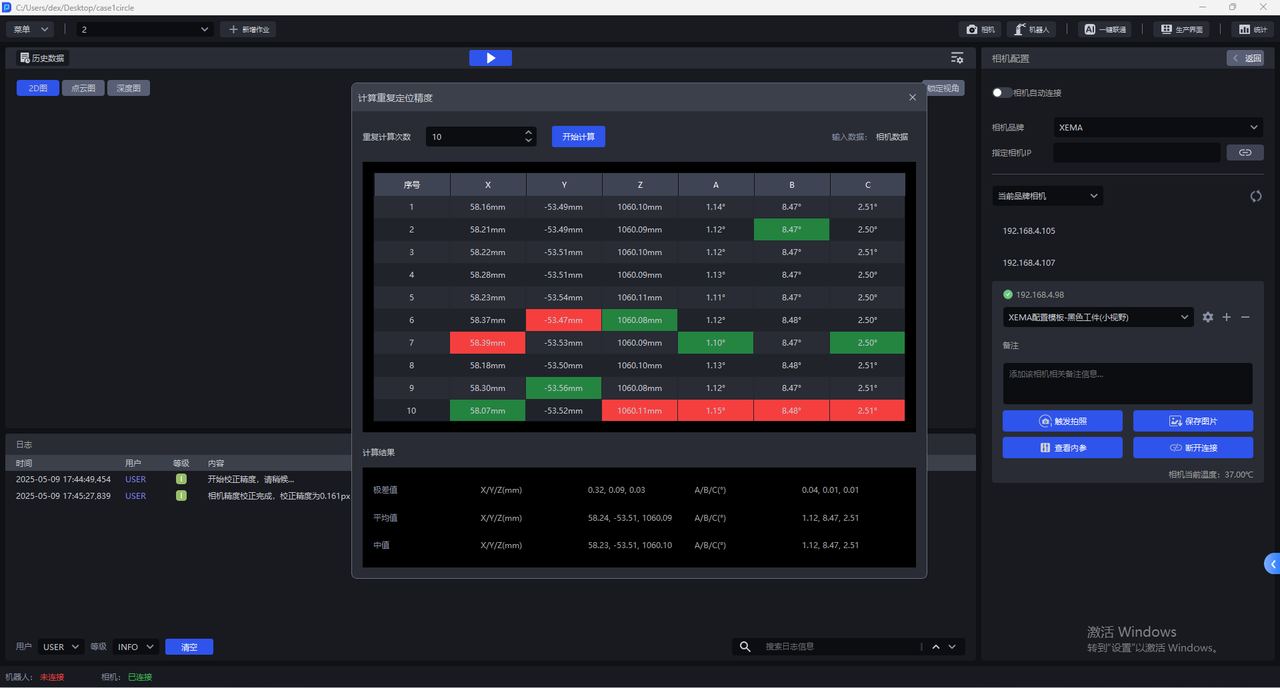The image size is (1280, 688).
Task: Increase repeat calculation count with up arrow
Action: pyautogui.click(x=528, y=132)
